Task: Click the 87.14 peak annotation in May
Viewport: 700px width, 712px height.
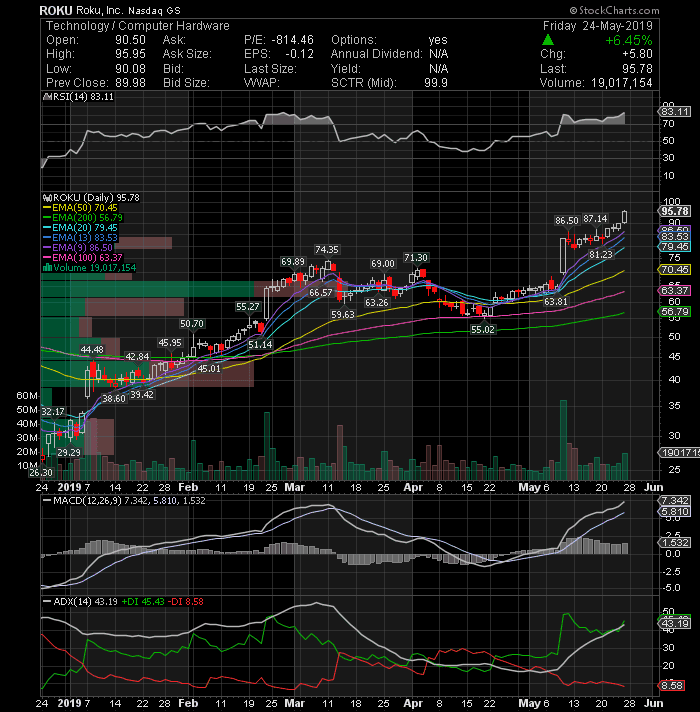Action: tap(595, 219)
